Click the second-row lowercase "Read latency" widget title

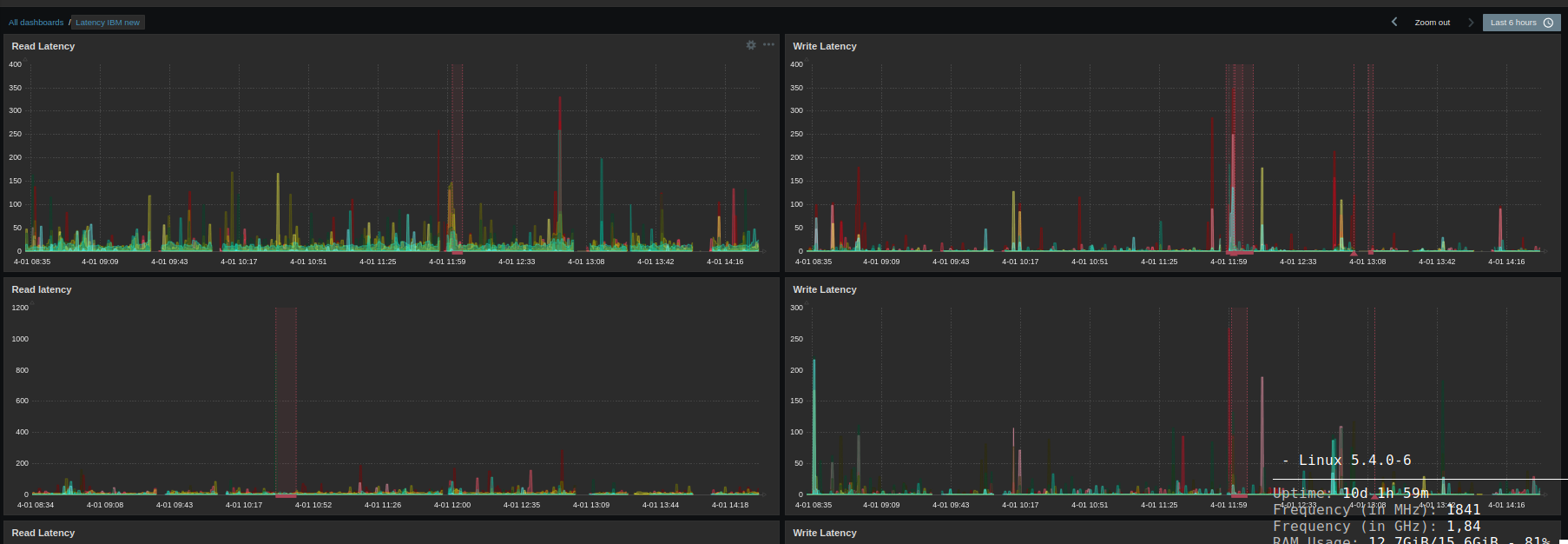pos(42,289)
